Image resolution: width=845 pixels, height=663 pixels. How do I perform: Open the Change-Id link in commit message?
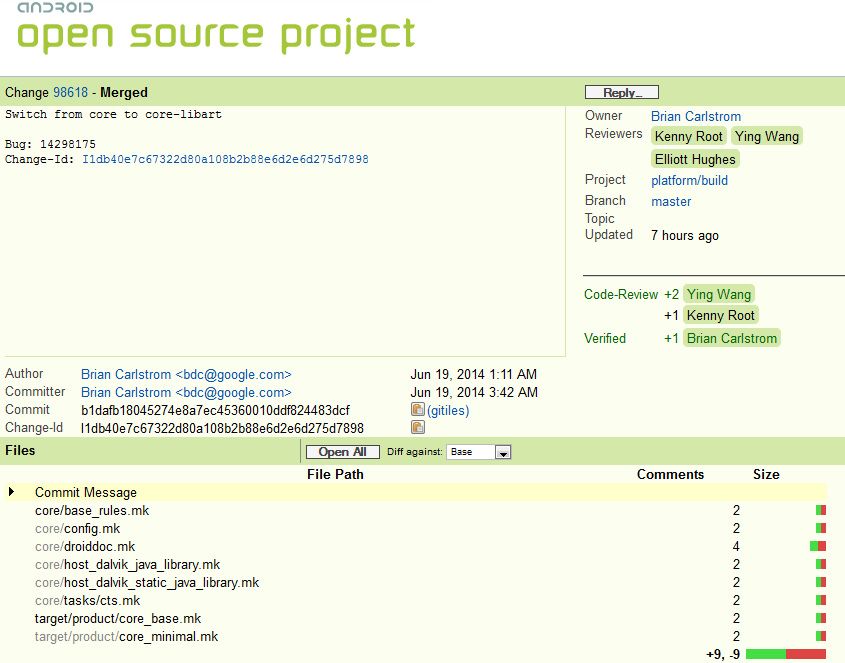click(225, 159)
